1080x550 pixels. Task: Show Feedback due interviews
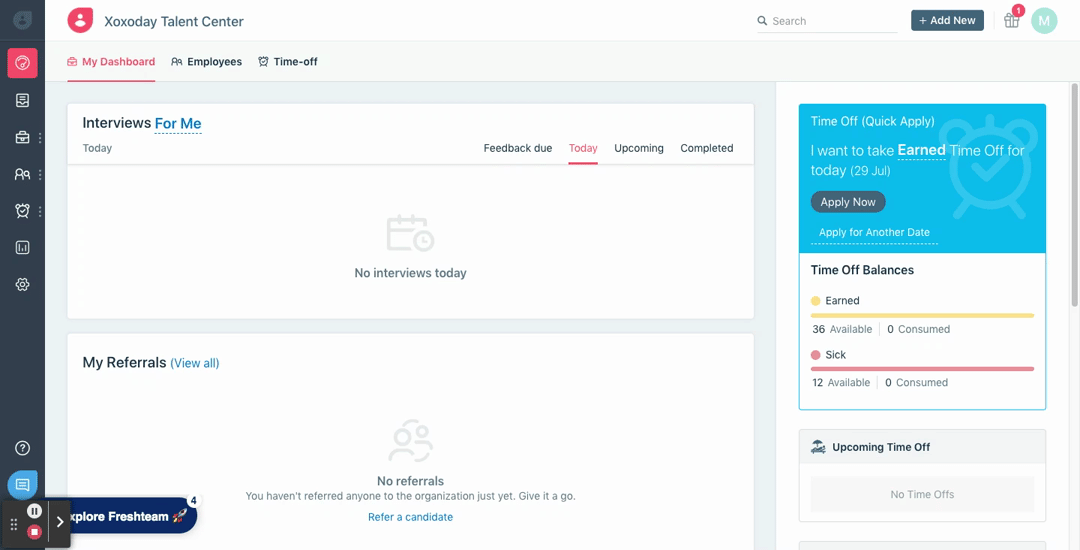pyautogui.click(x=518, y=148)
